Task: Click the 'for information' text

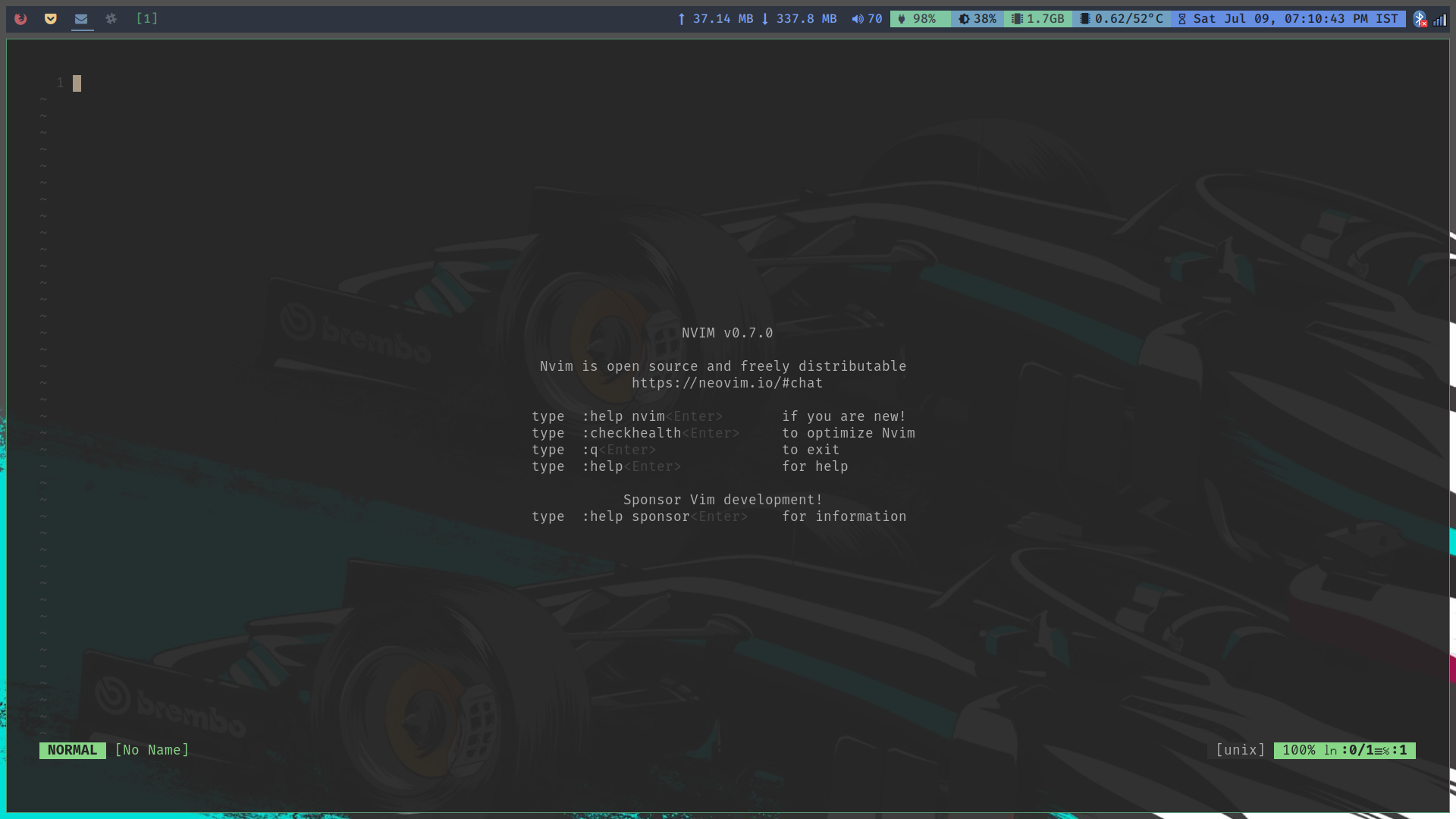Action: (x=844, y=516)
